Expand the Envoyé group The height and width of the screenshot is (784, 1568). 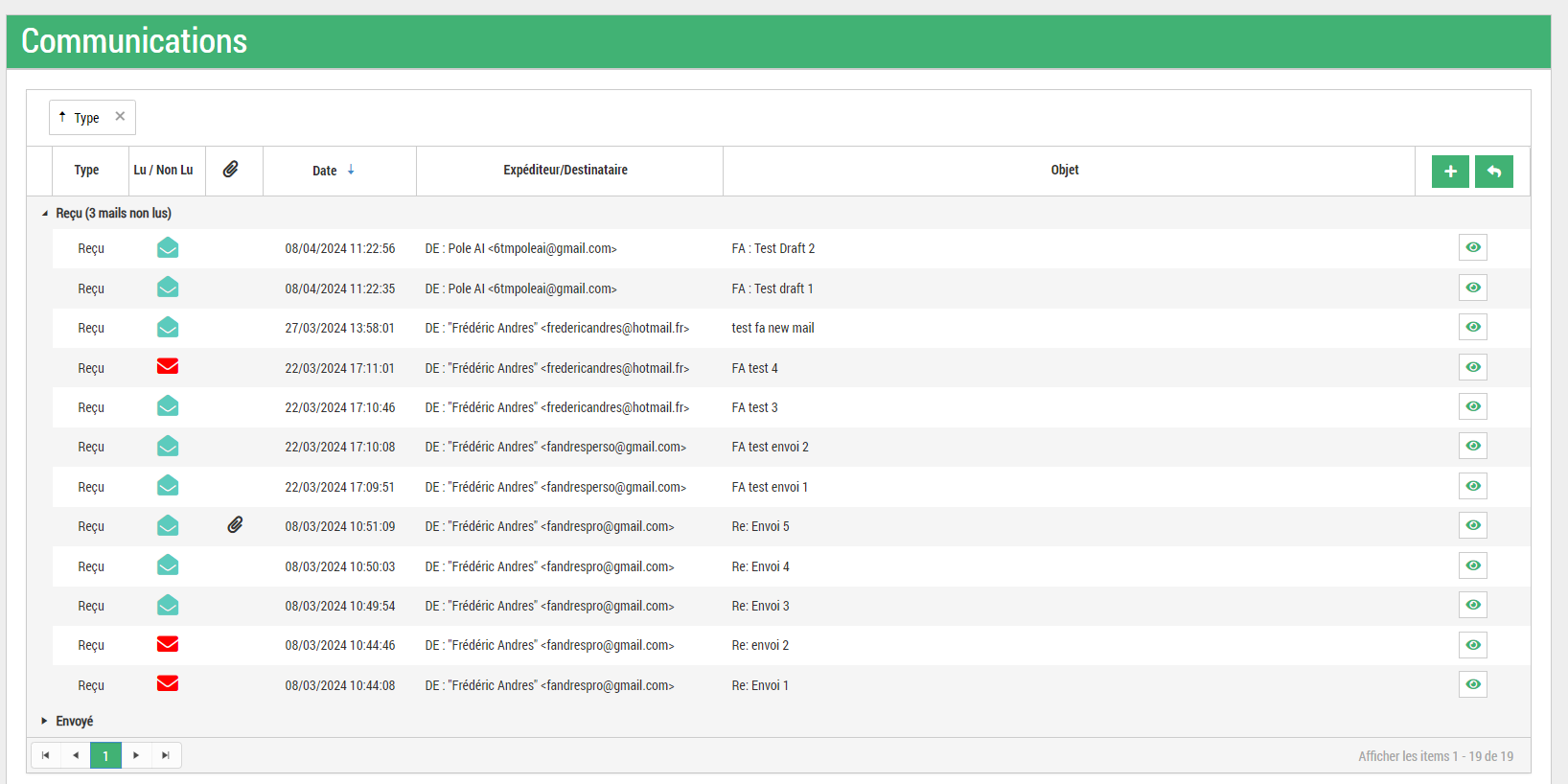coord(44,721)
